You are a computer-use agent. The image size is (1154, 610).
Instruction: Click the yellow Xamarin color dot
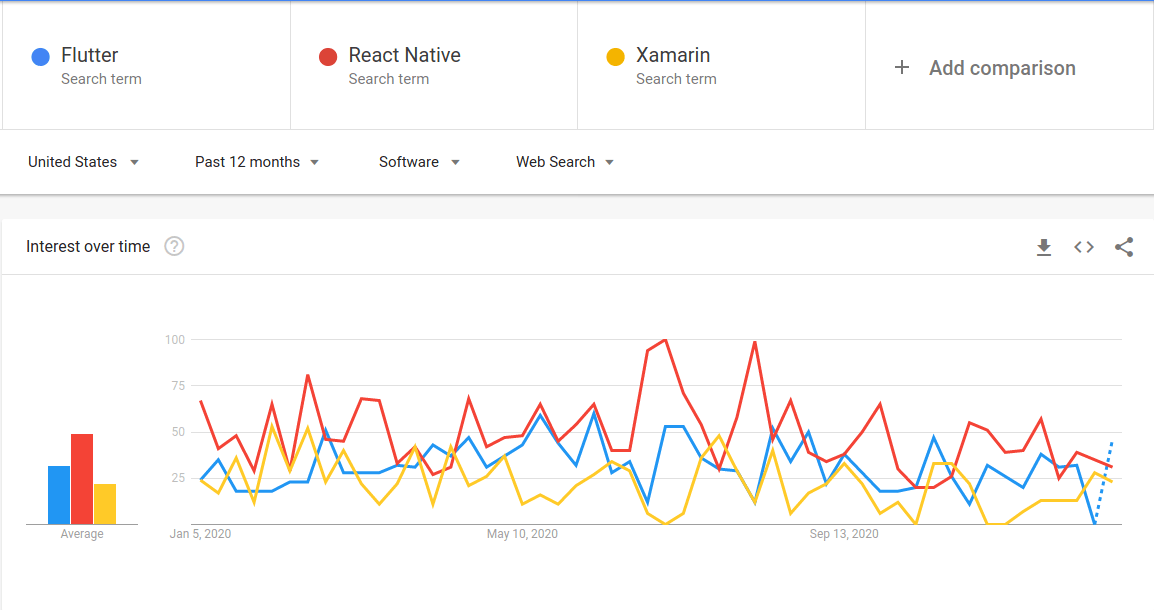(x=616, y=57)
